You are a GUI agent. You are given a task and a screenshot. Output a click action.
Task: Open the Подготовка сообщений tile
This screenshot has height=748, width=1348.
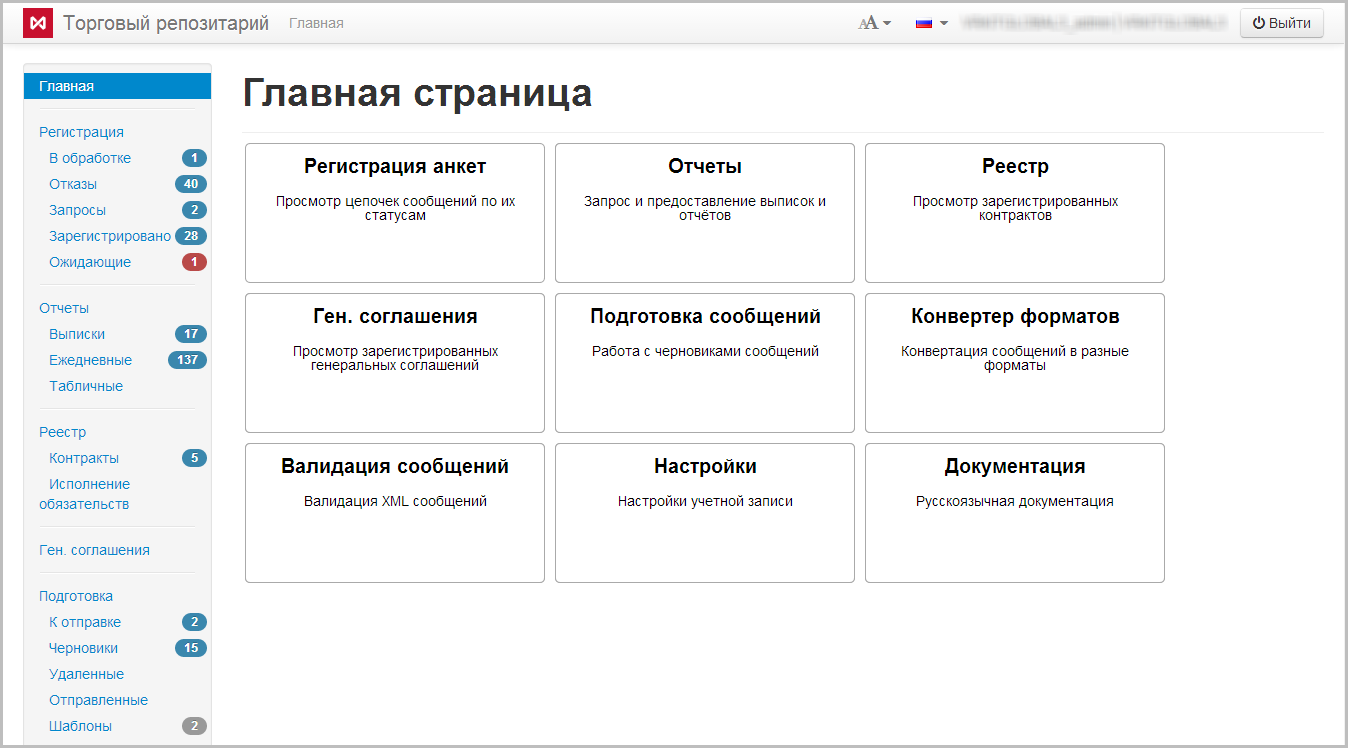coord(705,362)
